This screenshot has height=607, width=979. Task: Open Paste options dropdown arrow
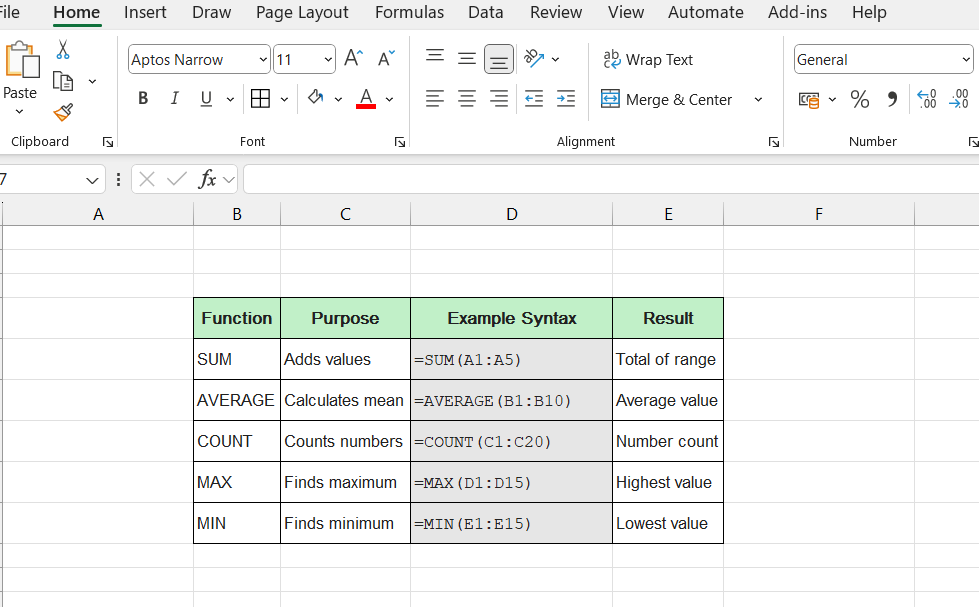click(x=19, y=112)
